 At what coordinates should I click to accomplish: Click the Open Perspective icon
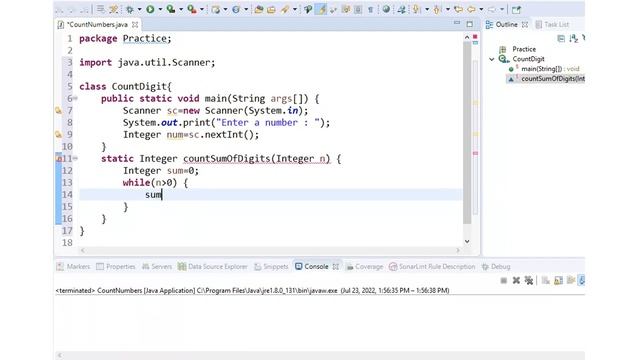click(x=516, y=9)
